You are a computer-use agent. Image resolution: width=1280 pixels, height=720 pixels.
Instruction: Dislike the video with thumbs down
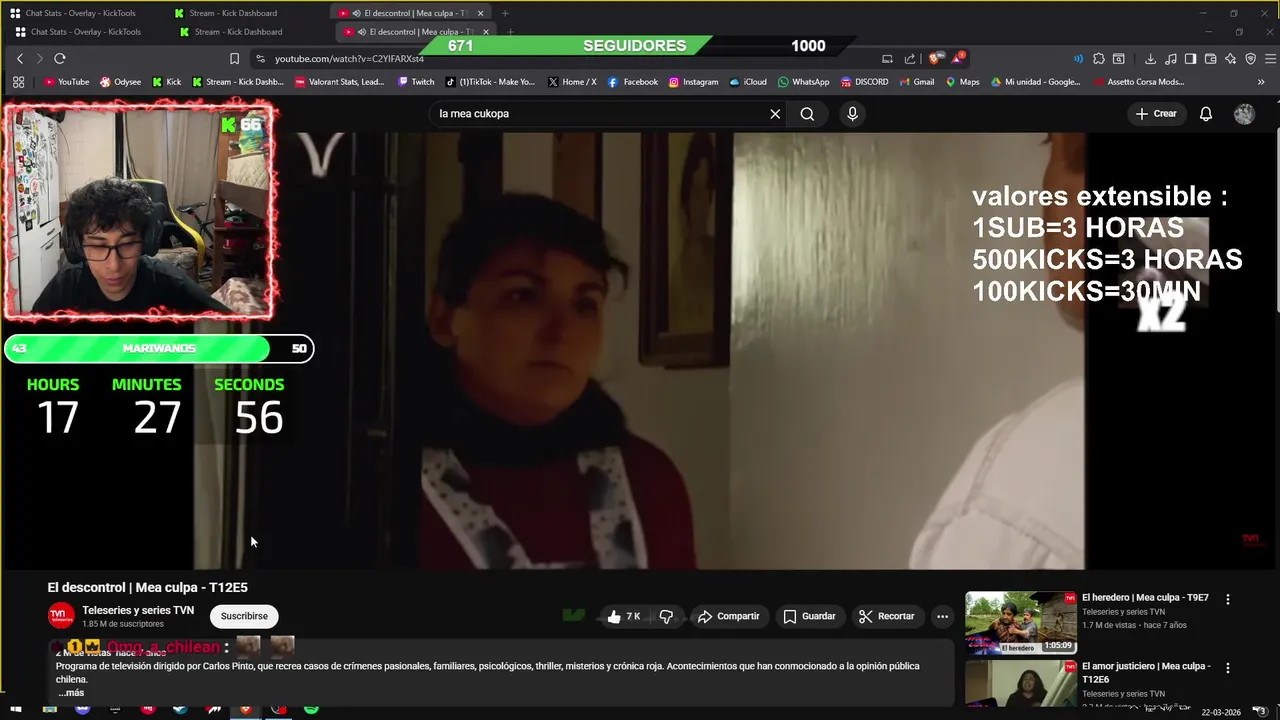pos(666,616)
